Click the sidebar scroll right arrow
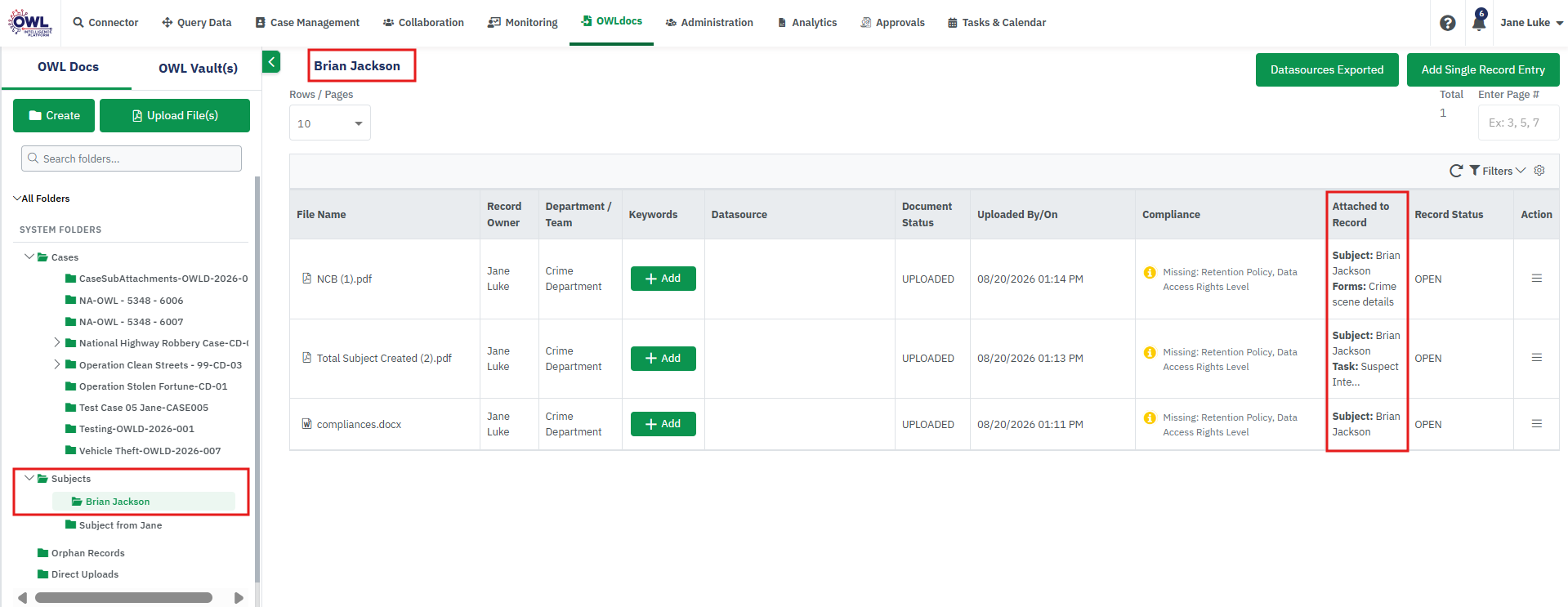 pos(239,598)
